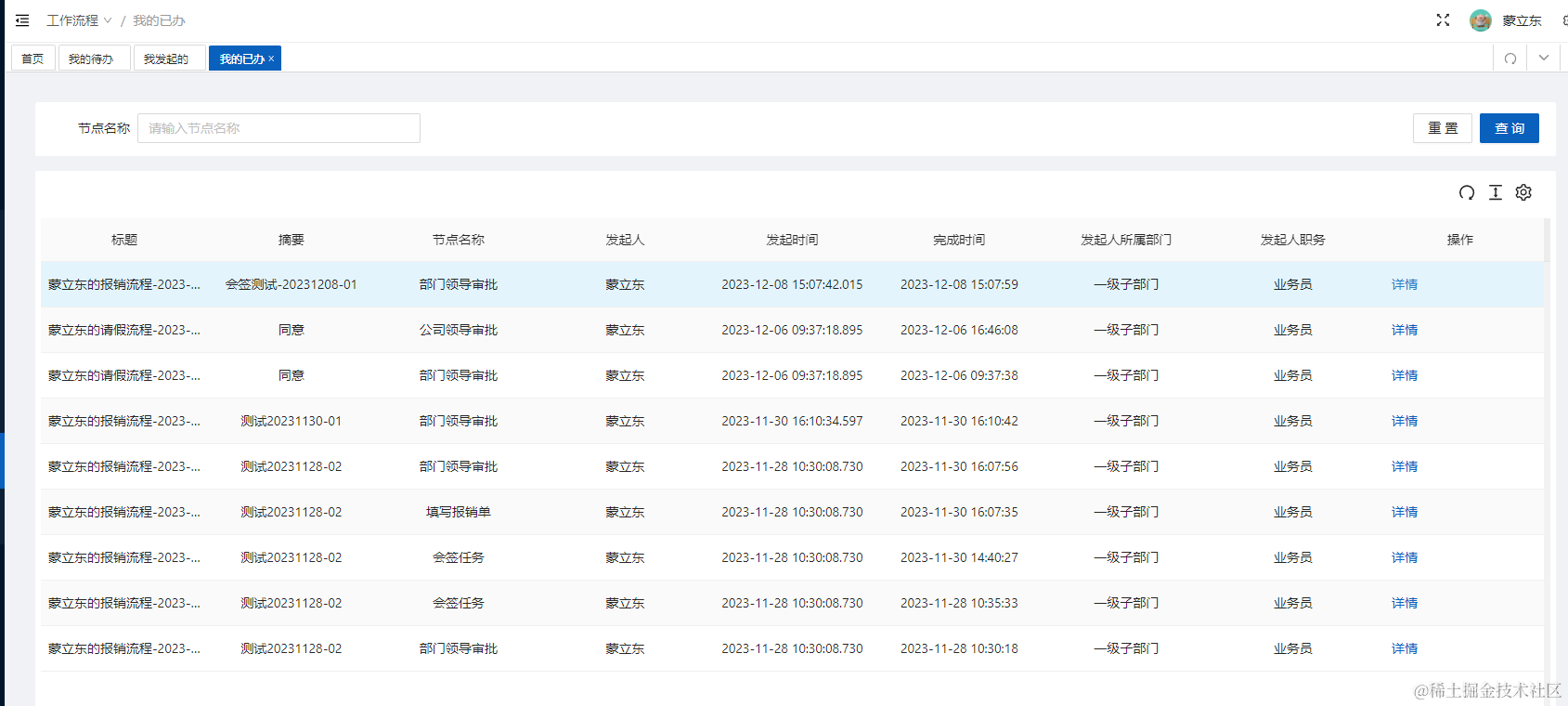Click the 摘要 column header
Viewport: 1568px width, 706px height.
pyautogui.click(x=292, y=240)
